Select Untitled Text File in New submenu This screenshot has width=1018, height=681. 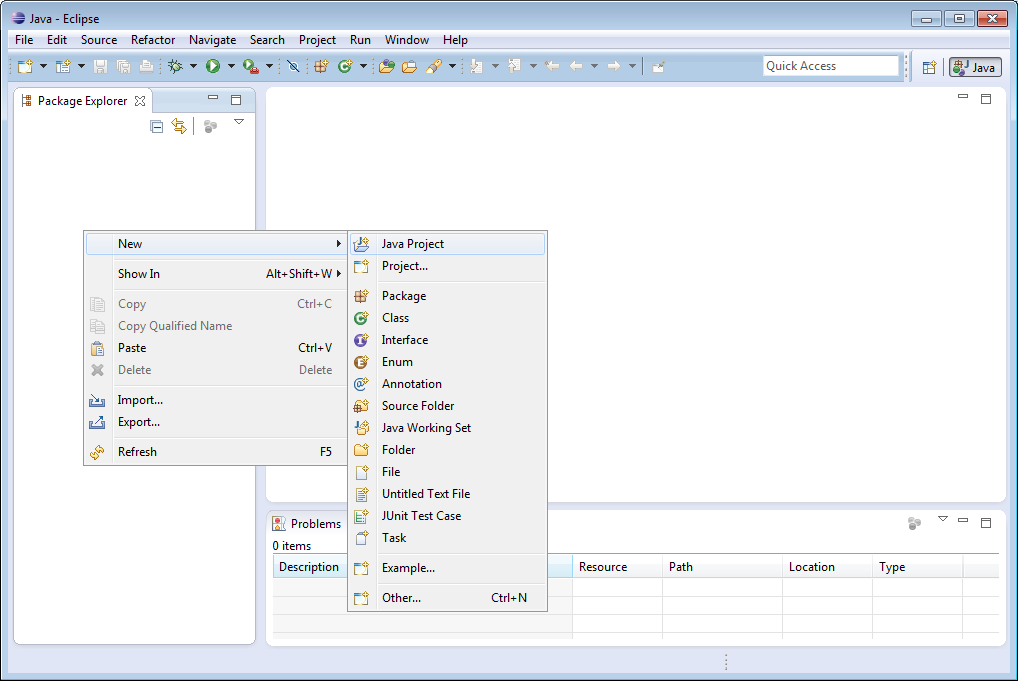(447, 493)
